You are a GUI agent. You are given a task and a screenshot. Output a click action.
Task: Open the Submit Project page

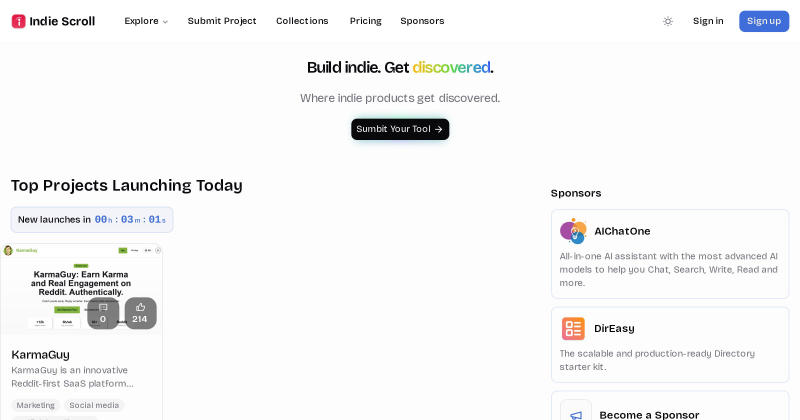point(222,21)
